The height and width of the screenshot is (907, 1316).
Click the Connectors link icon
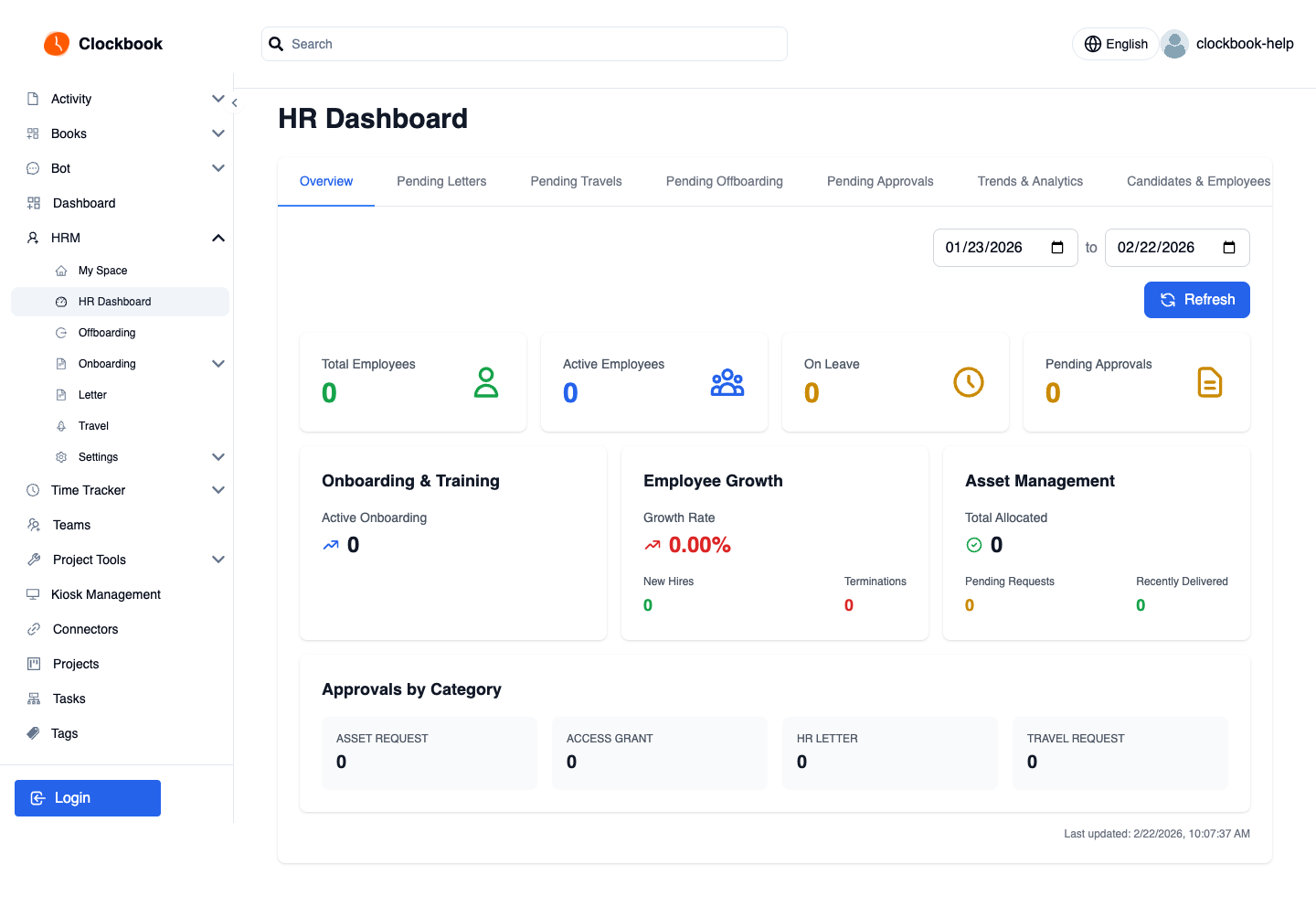coord(34,629)
